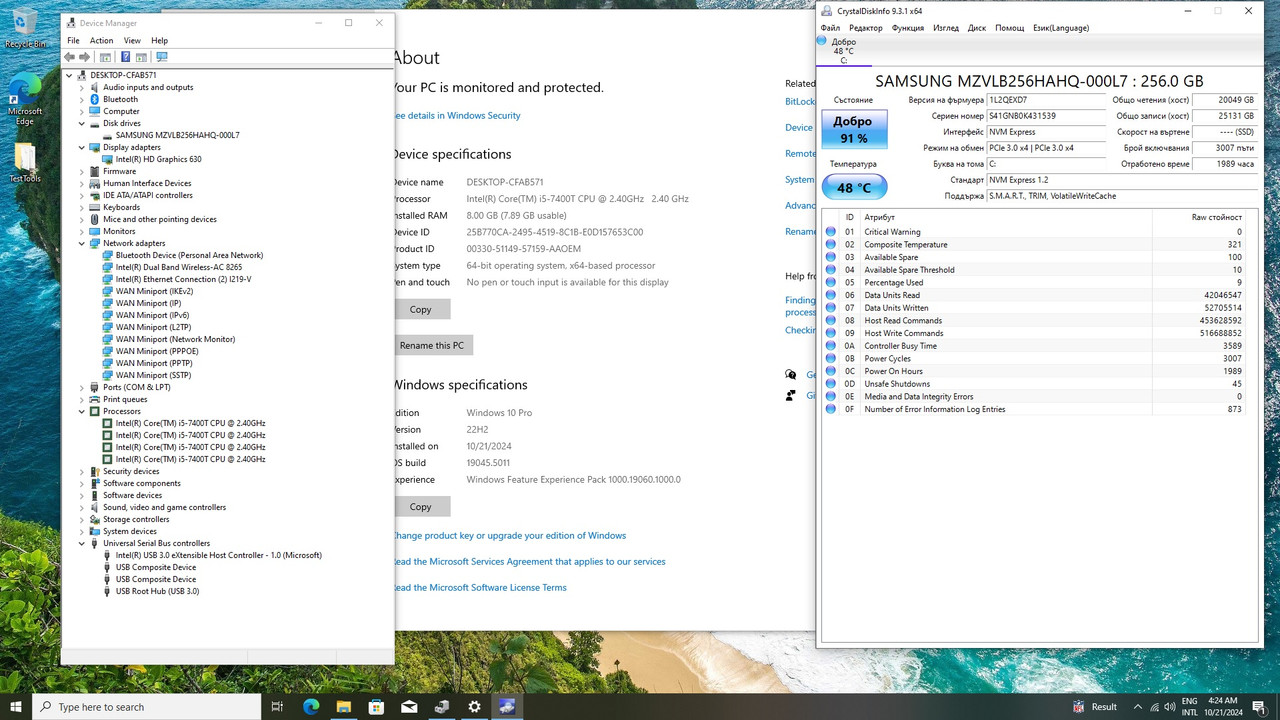
Task: Collapse the DESKTOP-CFAB571 root node
Action: point(70,75)
